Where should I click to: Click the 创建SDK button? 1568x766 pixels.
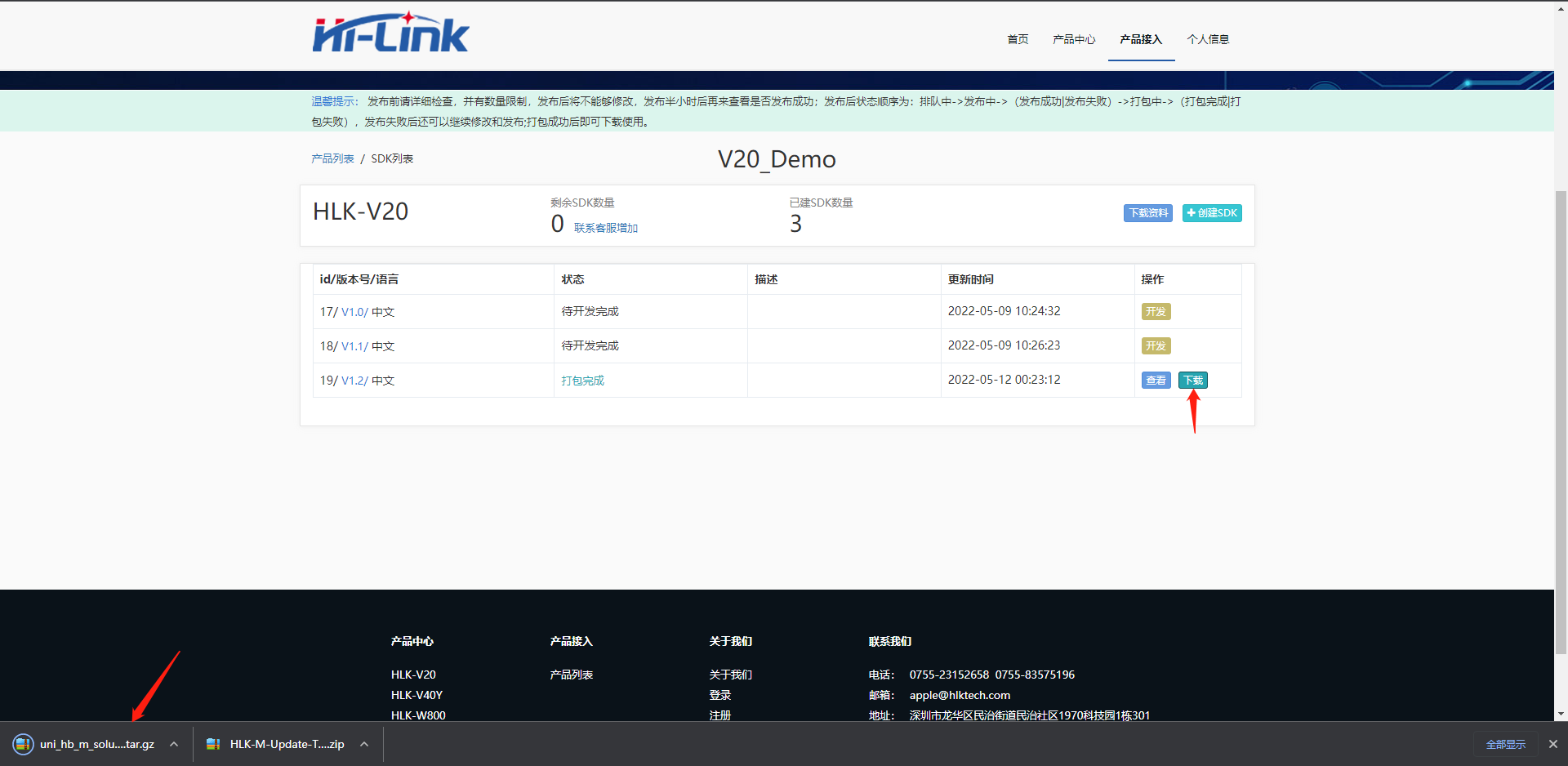pos(1212,213)
